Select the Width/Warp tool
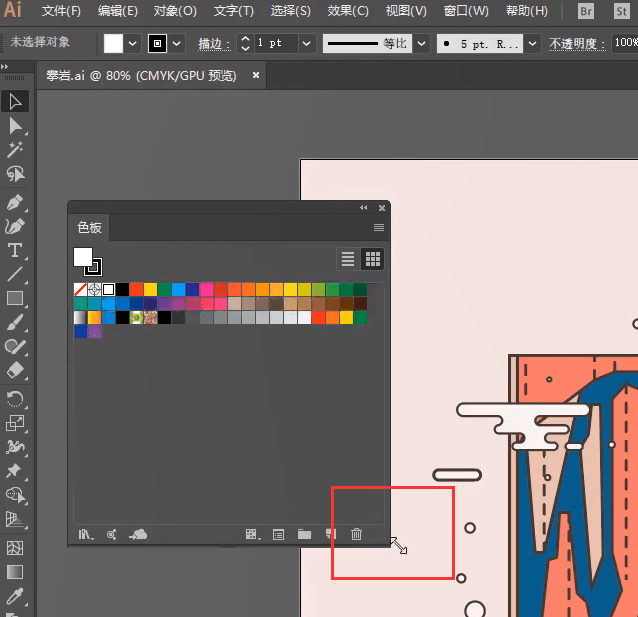Screen dimensions: 638x617 point(15,447)
